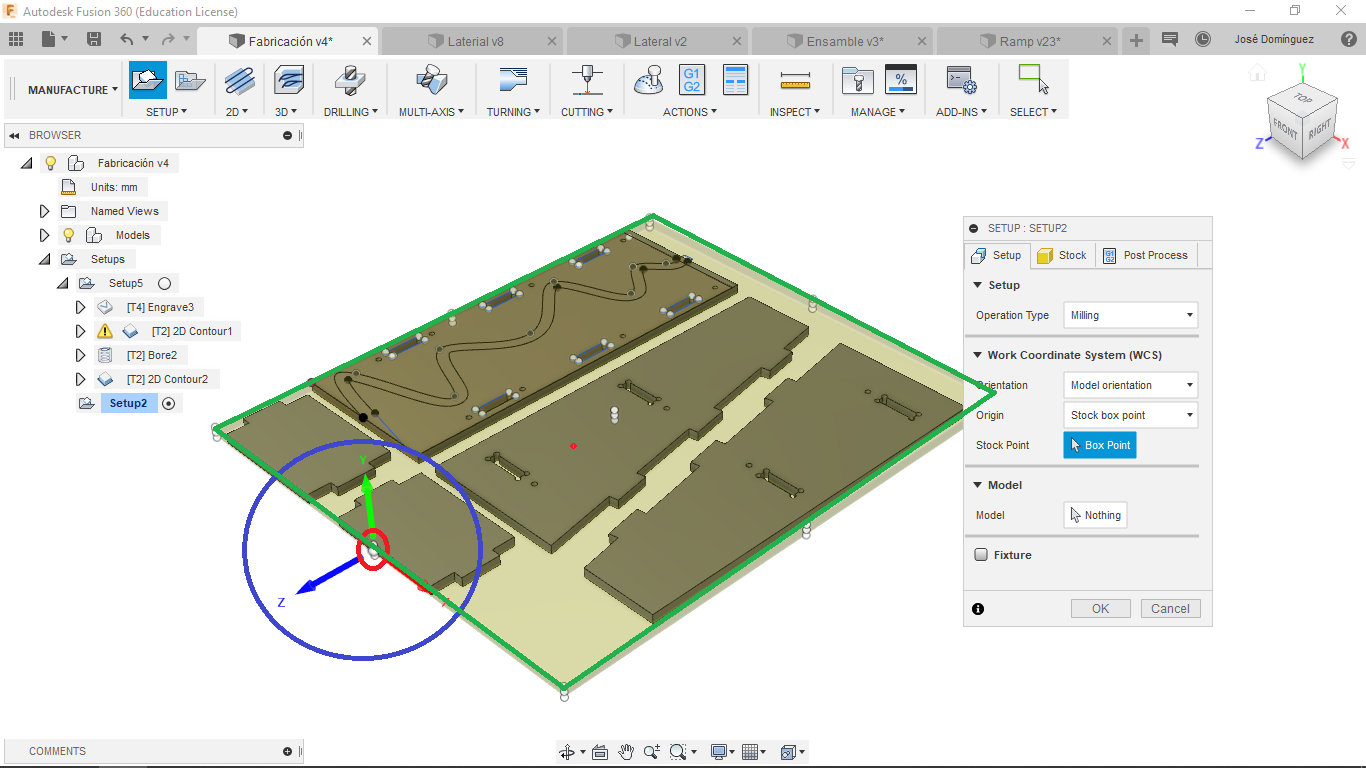Click the Measure ruler icon in Inspect
The image size is (1366, 768).
pyautogui.click(x=795, y=80)
